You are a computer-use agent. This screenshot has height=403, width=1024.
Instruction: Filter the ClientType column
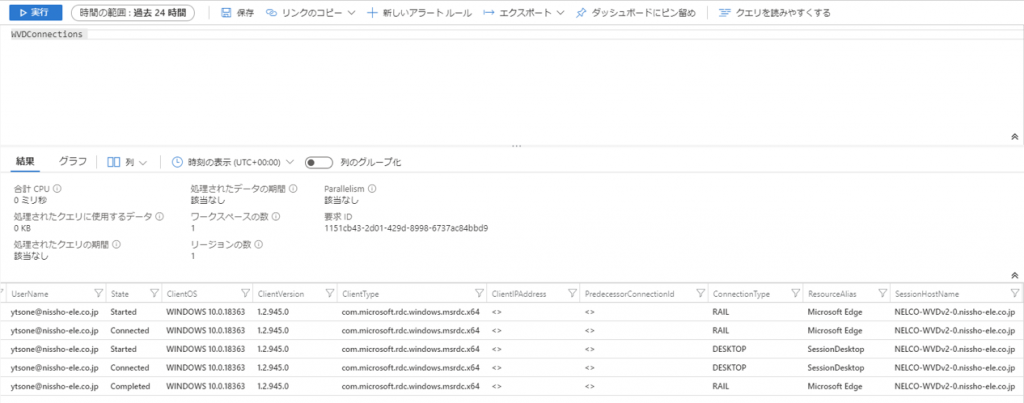481,293
